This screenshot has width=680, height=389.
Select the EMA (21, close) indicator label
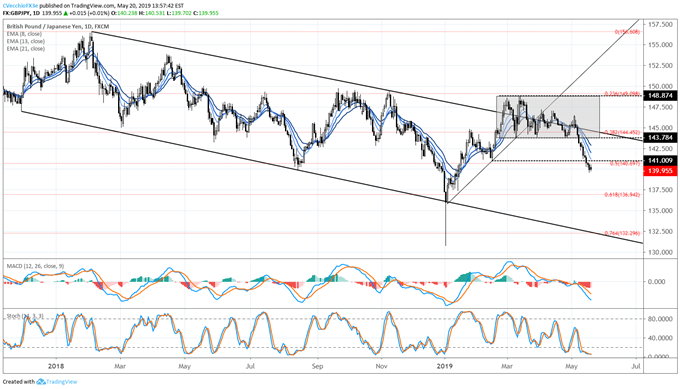coord(26,49)
